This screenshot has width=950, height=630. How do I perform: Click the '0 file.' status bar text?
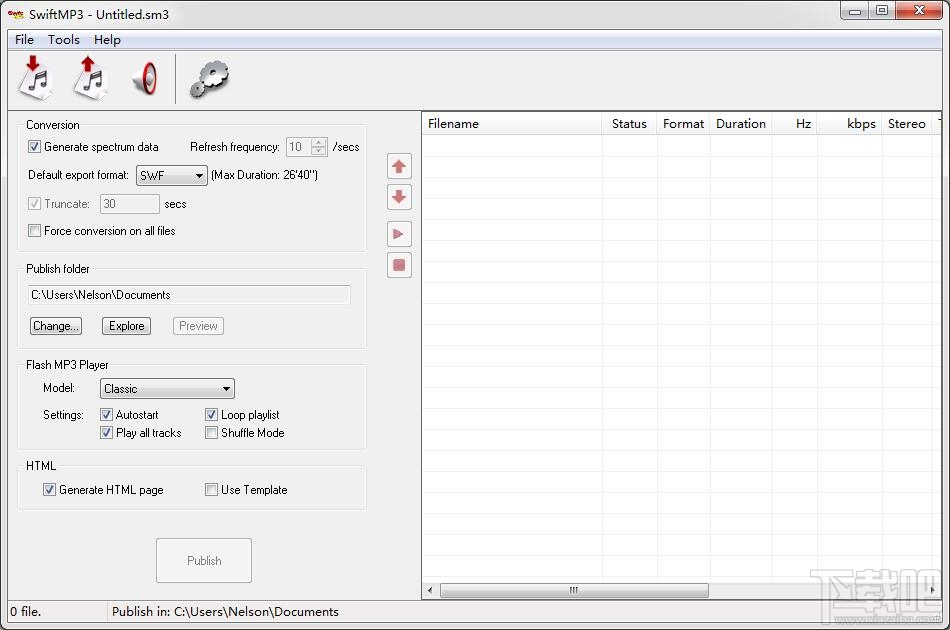click(25, 612)
